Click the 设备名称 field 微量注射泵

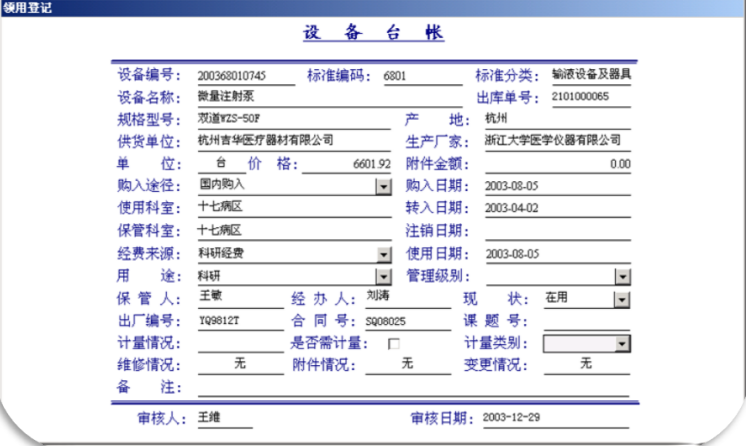click(x=330, y=97)
